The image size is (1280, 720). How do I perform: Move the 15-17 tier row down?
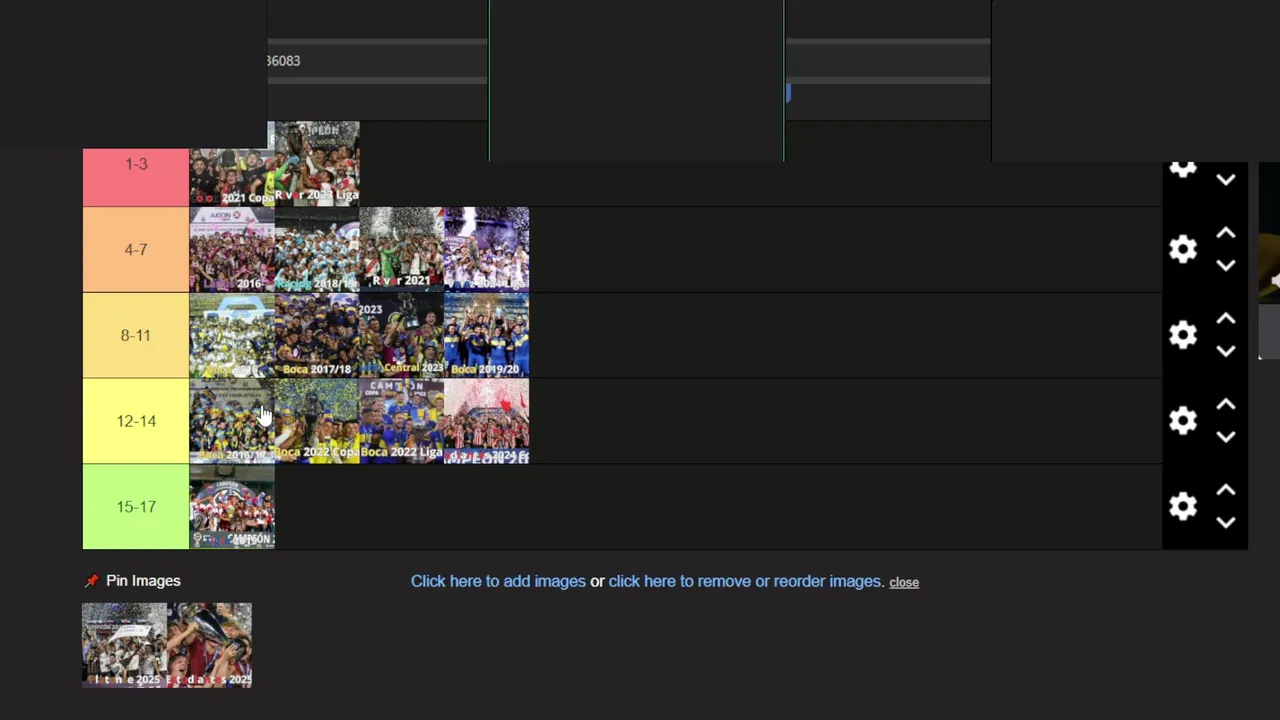coord(1226,523)
